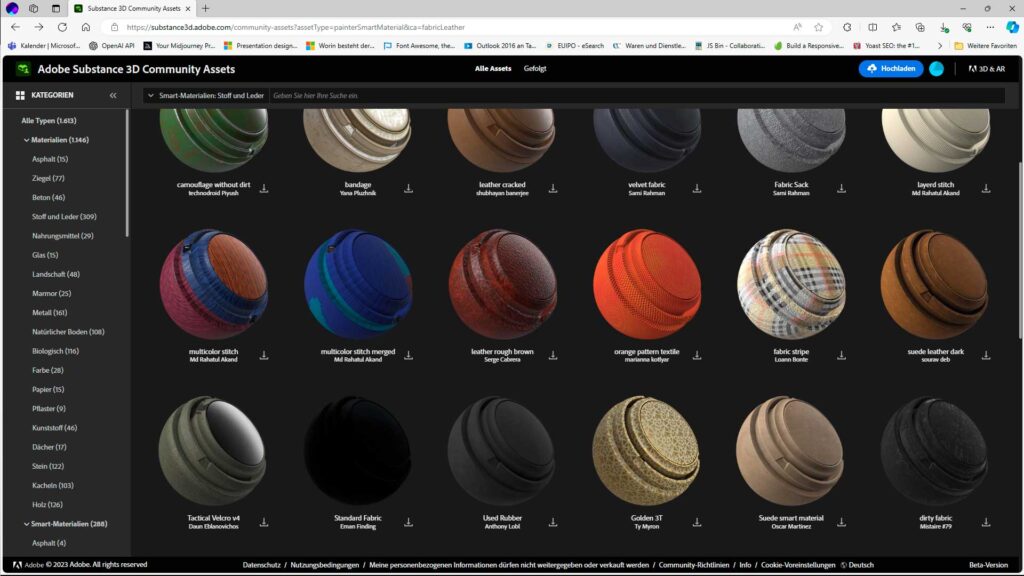Image resolution: width=1024 pixels, height=576 pixels.
Task: Download the Used Rubber material
Action: (x=552, y=522)
